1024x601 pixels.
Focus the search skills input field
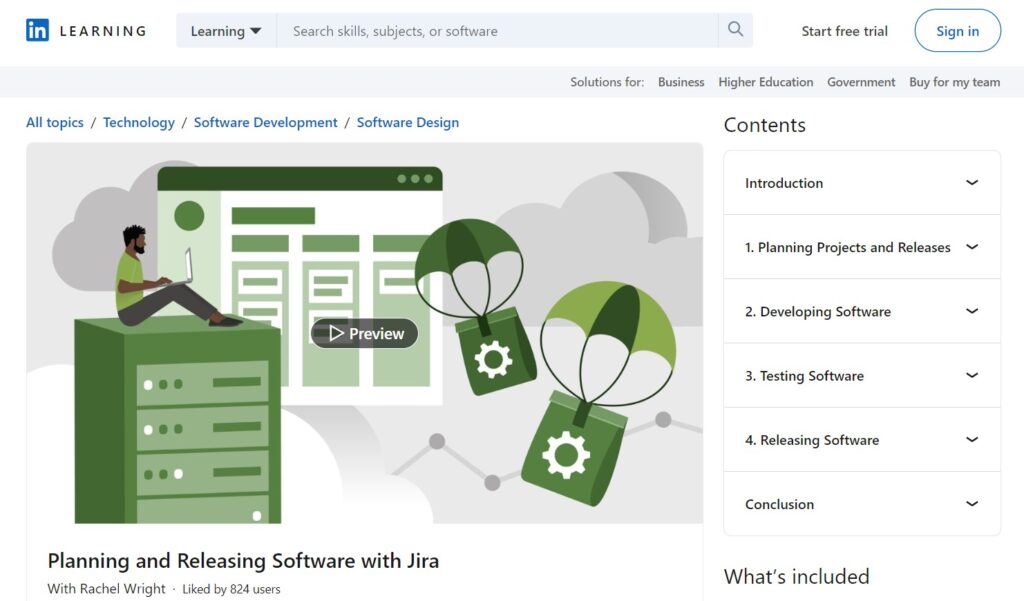[x=498, y=31]
